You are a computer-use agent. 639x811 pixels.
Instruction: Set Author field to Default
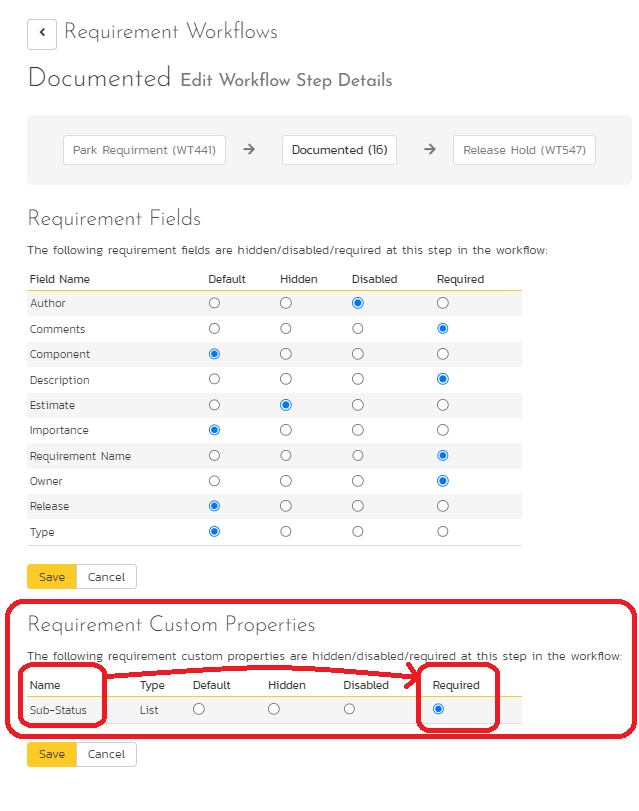[214, 303]
